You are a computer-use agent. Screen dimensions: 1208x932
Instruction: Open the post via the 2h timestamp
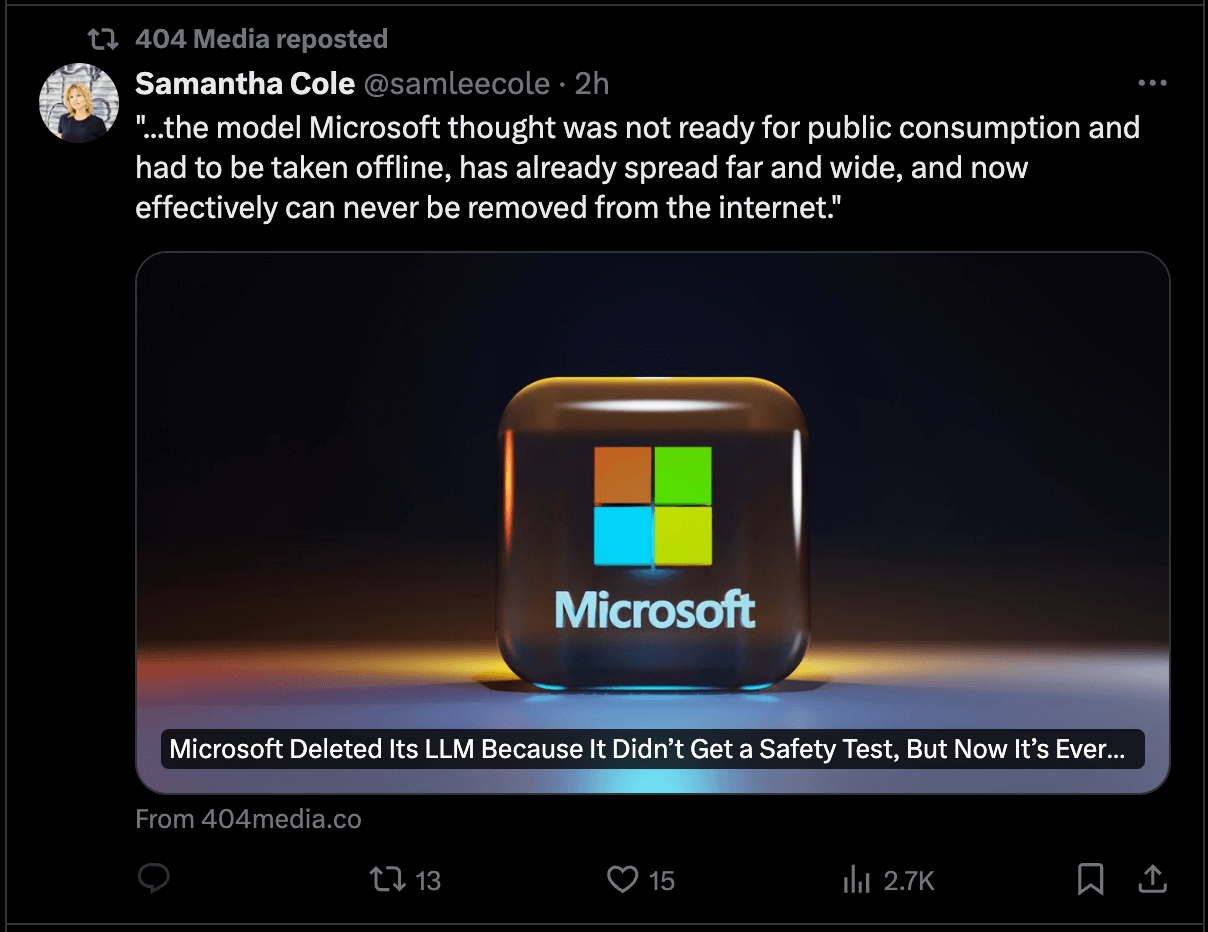(592, 83)
